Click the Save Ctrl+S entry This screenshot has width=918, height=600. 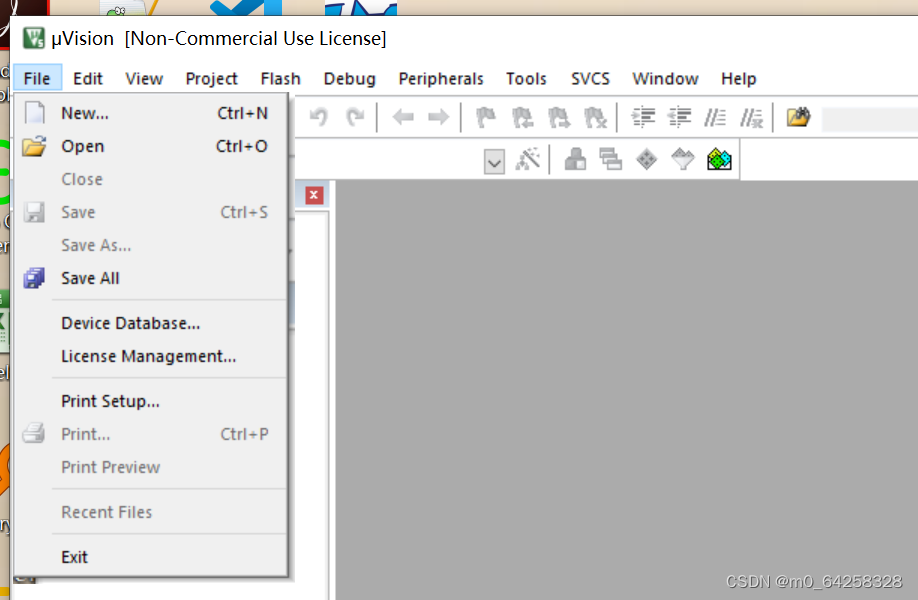pos(151,212)
